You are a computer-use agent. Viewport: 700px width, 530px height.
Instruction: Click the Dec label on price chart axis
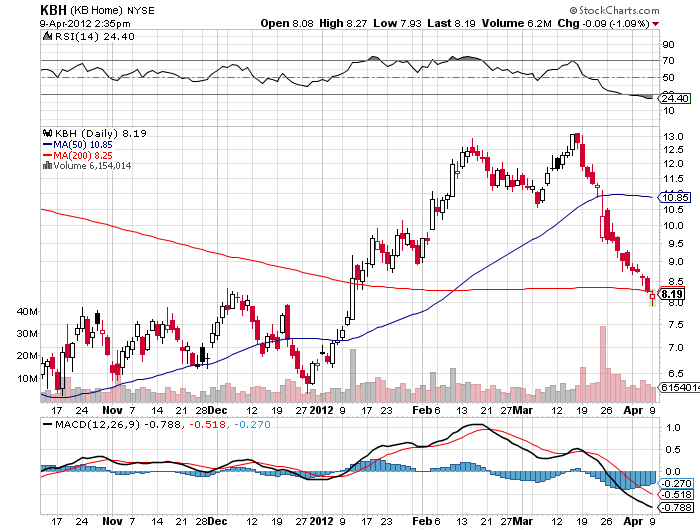[218, 410]
